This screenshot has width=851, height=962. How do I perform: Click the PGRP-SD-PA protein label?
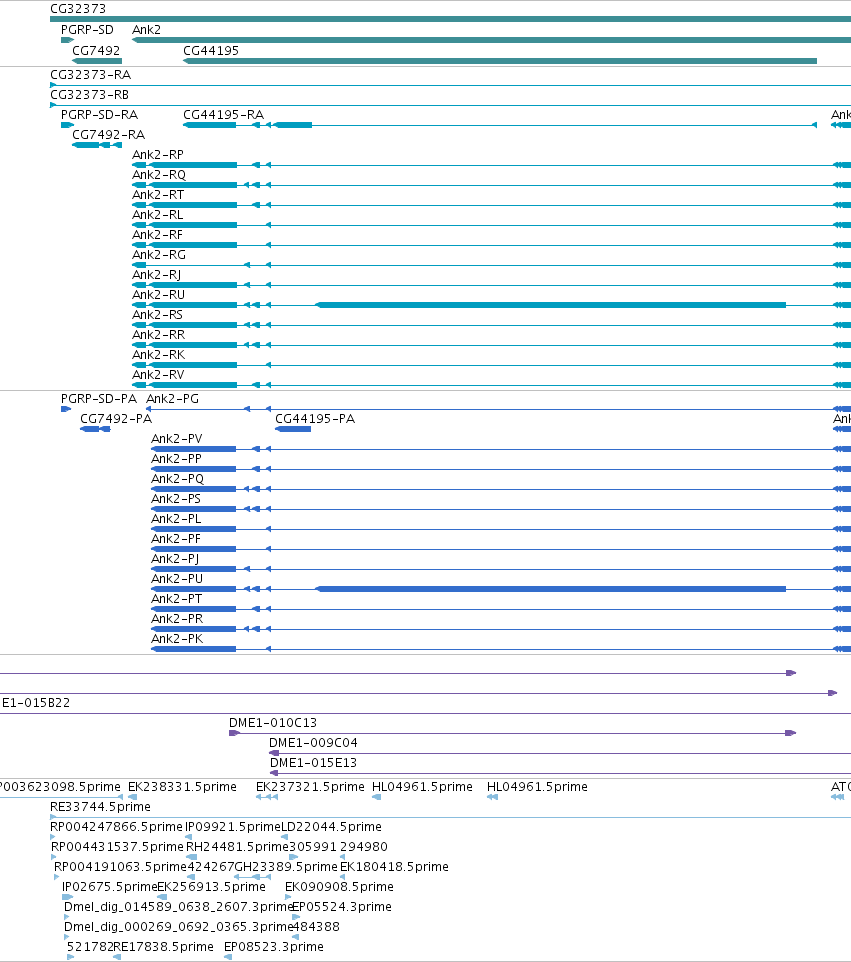98,399
